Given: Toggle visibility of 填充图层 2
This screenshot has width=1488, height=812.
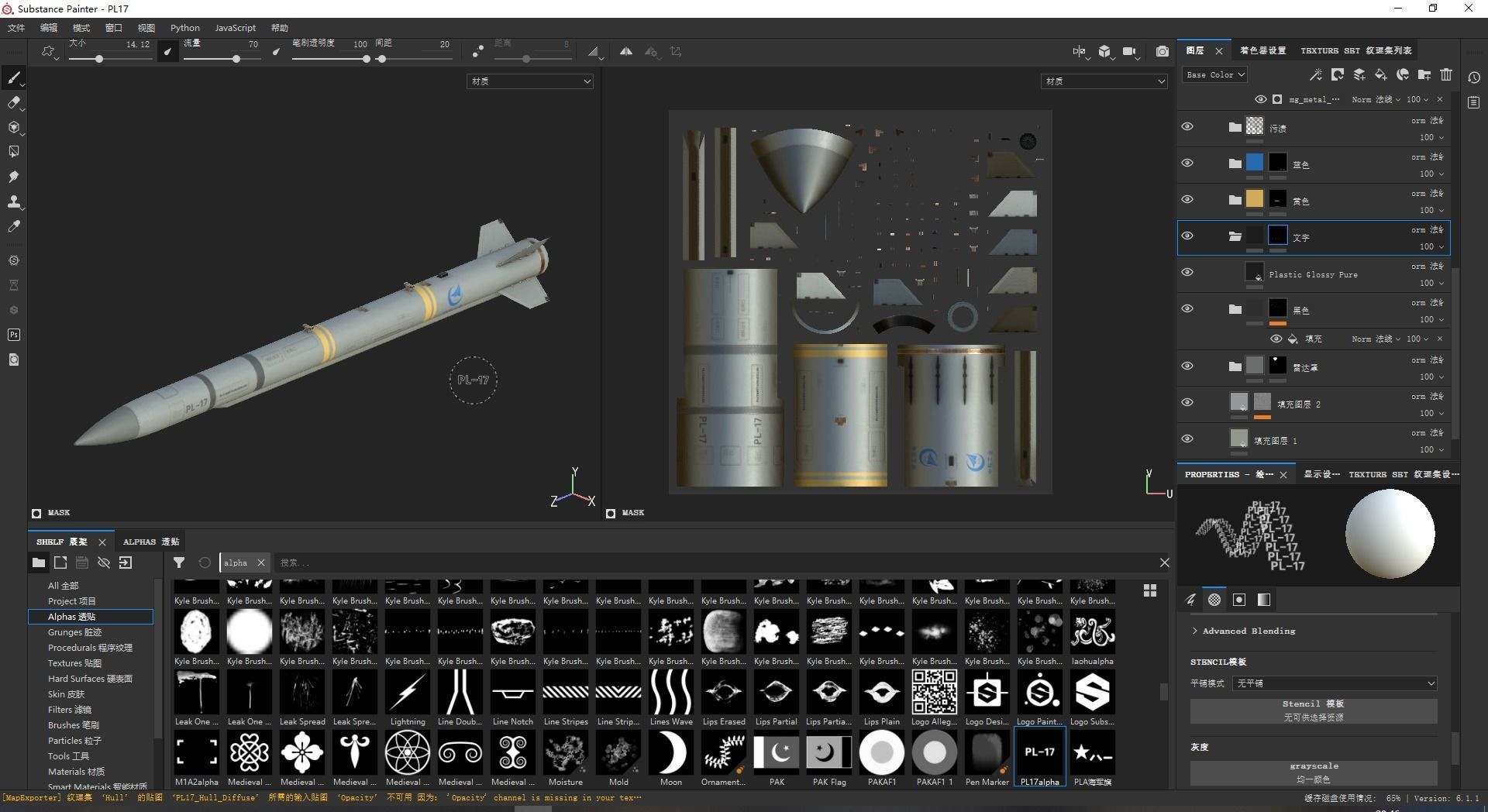Looking at the screenshot, I should 1187,403.
